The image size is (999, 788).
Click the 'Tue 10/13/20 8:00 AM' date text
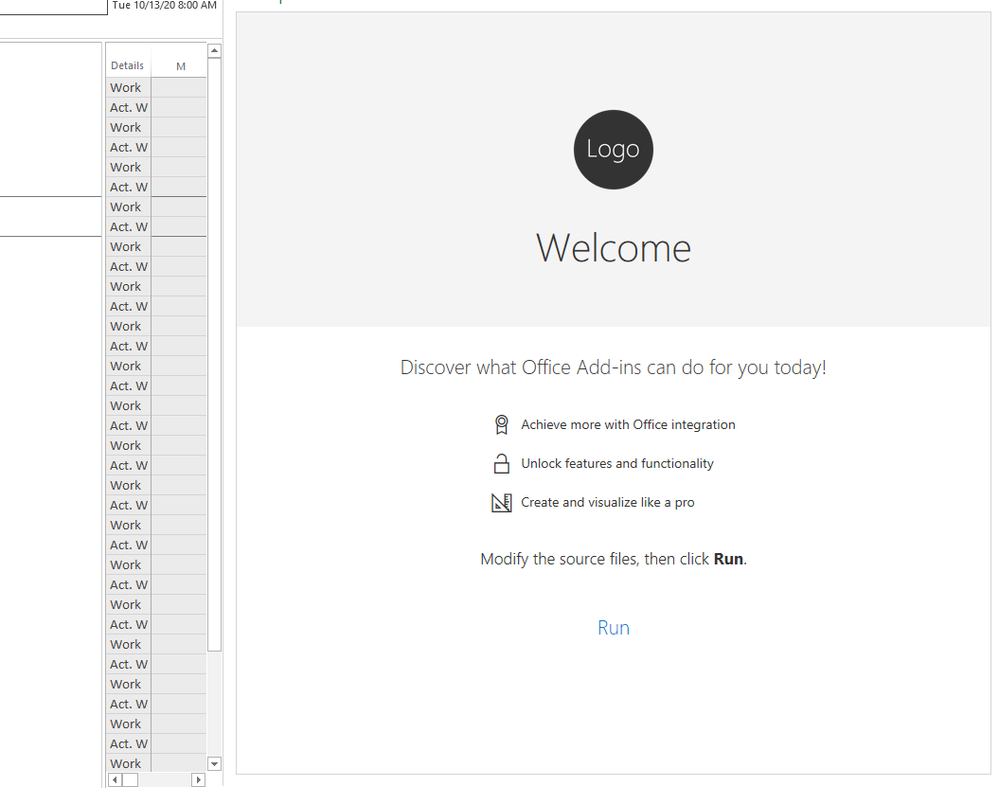pos(164,5)
